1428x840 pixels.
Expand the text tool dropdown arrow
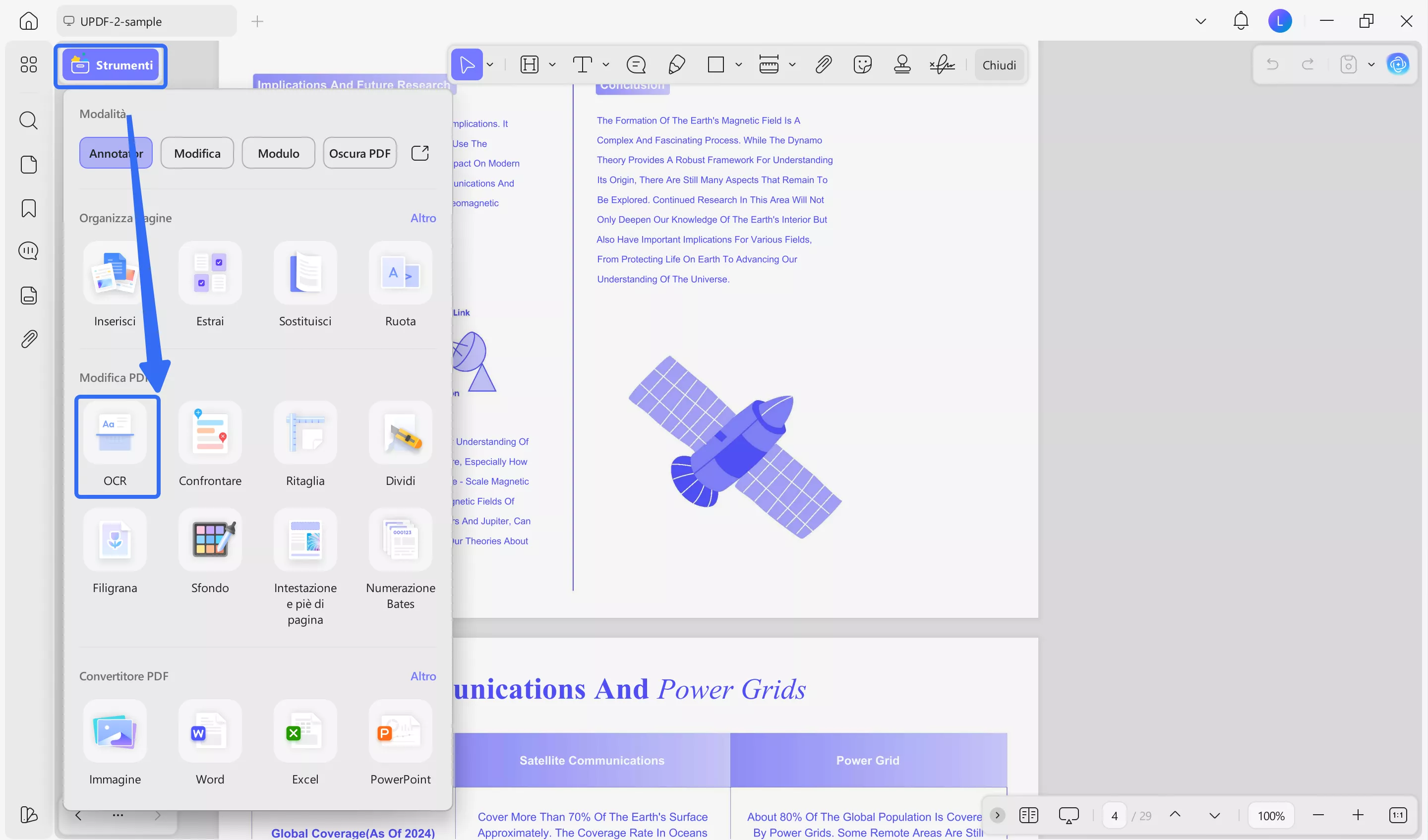[x=606, y=64]
